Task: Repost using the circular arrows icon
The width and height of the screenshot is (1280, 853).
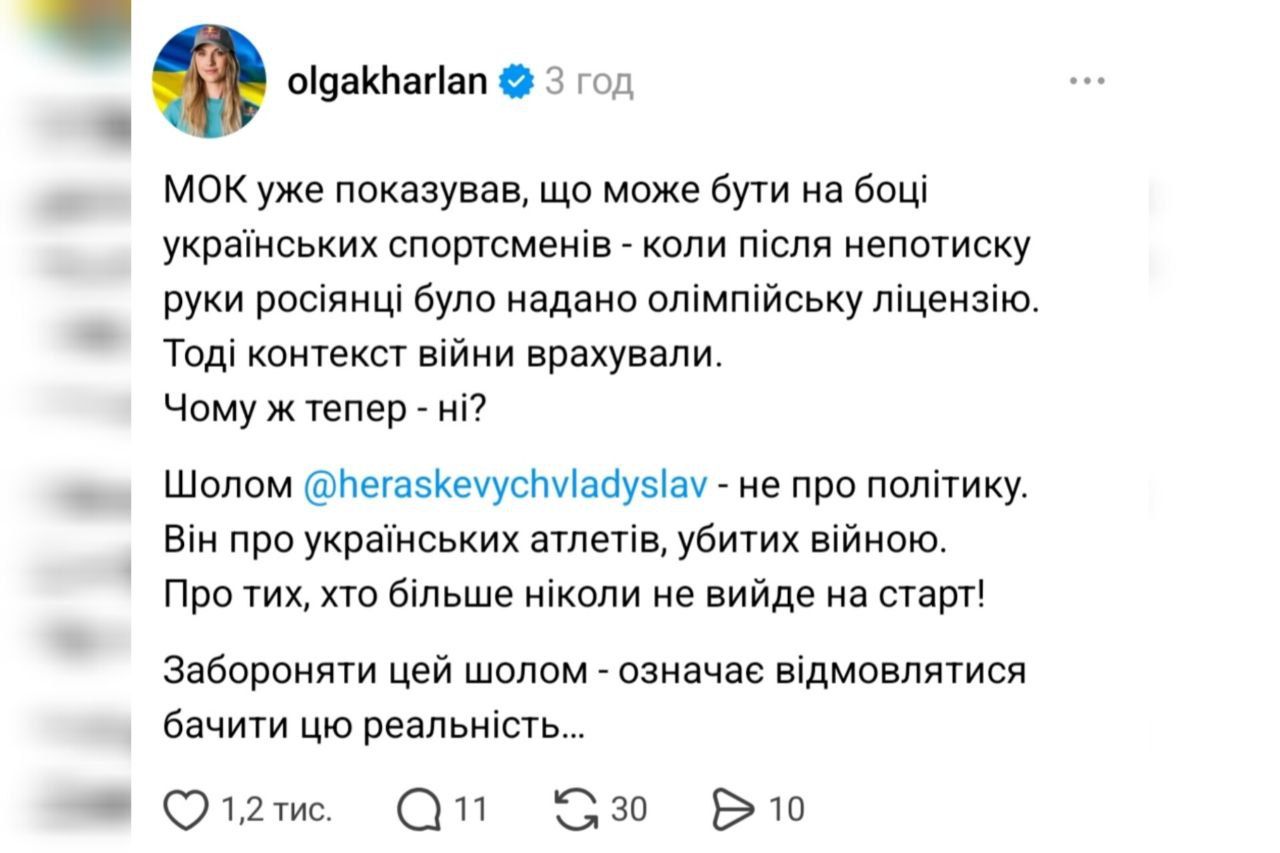Action: point(576,809)
